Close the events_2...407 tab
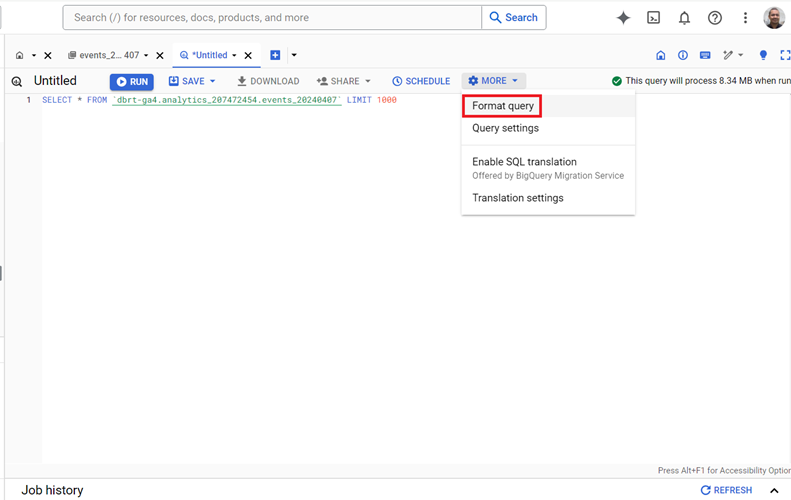 pos(160,55)
